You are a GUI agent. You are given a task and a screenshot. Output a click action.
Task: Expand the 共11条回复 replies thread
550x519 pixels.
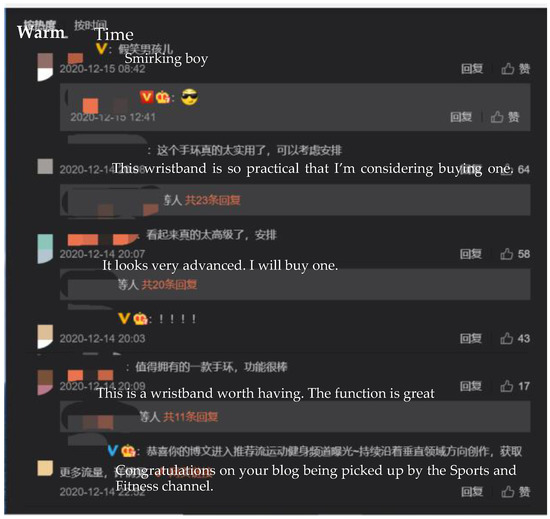click(x=190, y=417)
